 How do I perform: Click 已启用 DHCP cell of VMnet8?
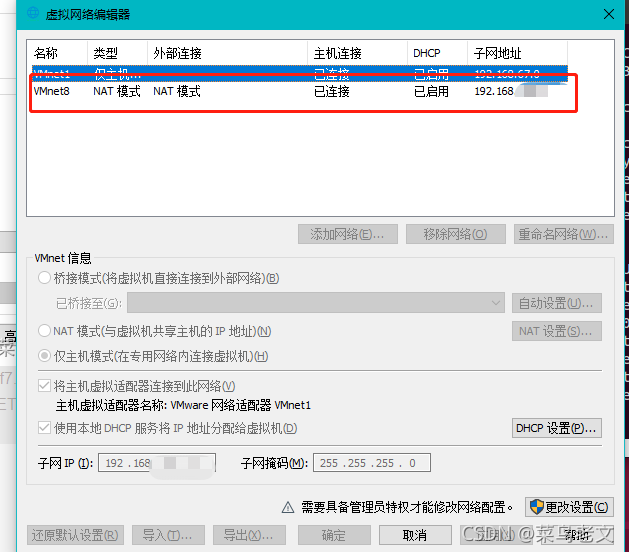[431, 91]
